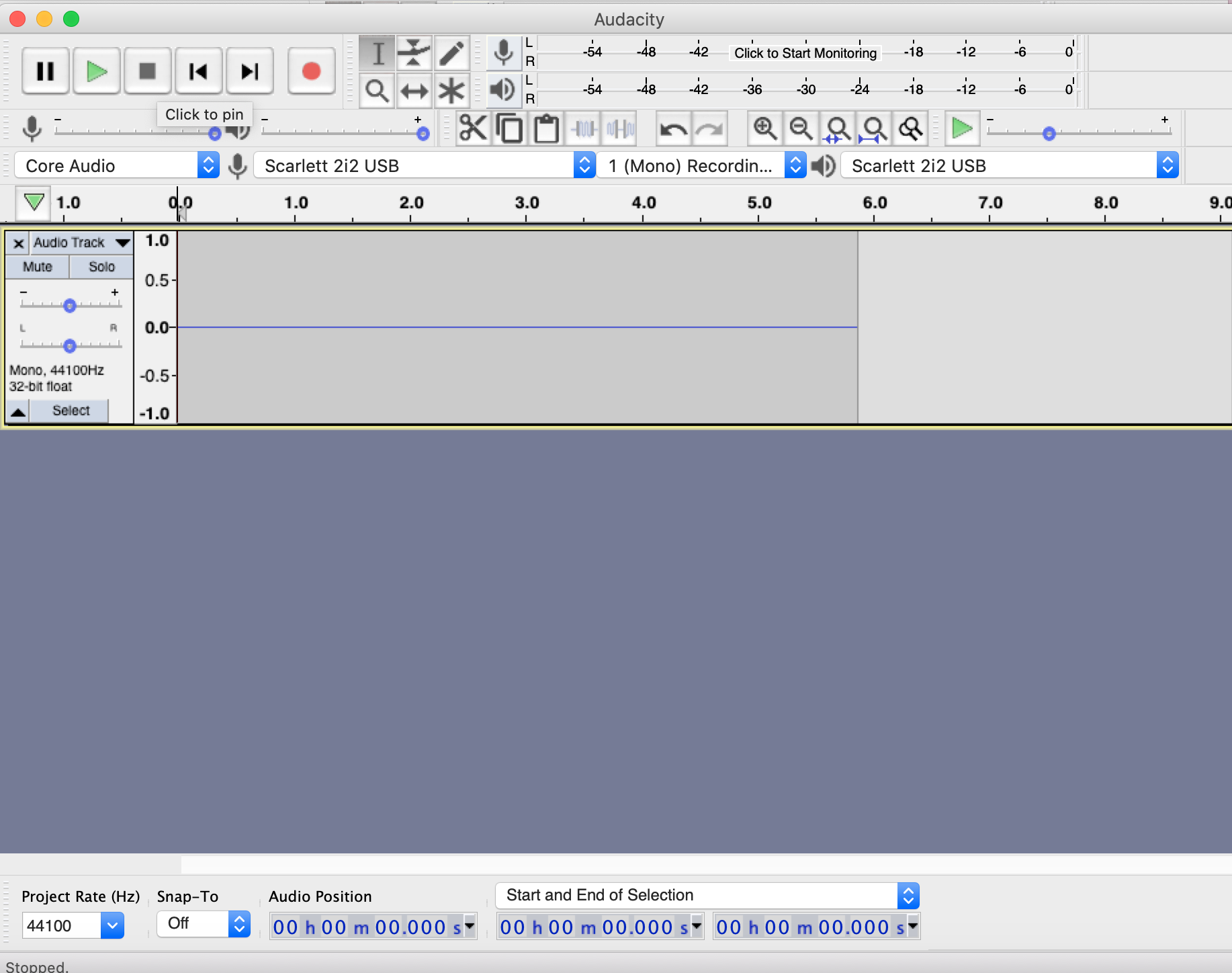This screenshot has height=973, width=1232.
Task: Click the Silence audio selection icon
Action: point(619,128)
